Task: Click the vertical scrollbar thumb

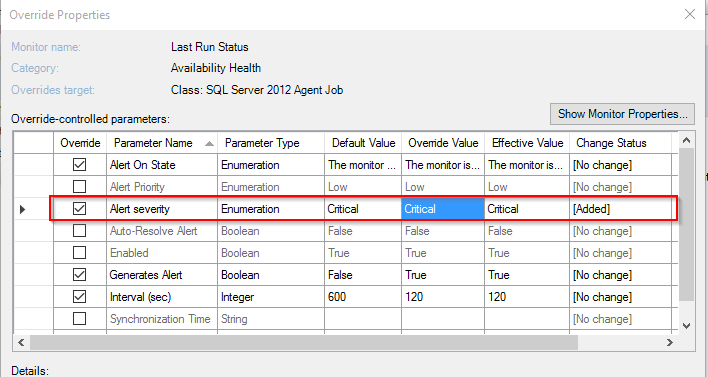Action: (x=686, y=224)
